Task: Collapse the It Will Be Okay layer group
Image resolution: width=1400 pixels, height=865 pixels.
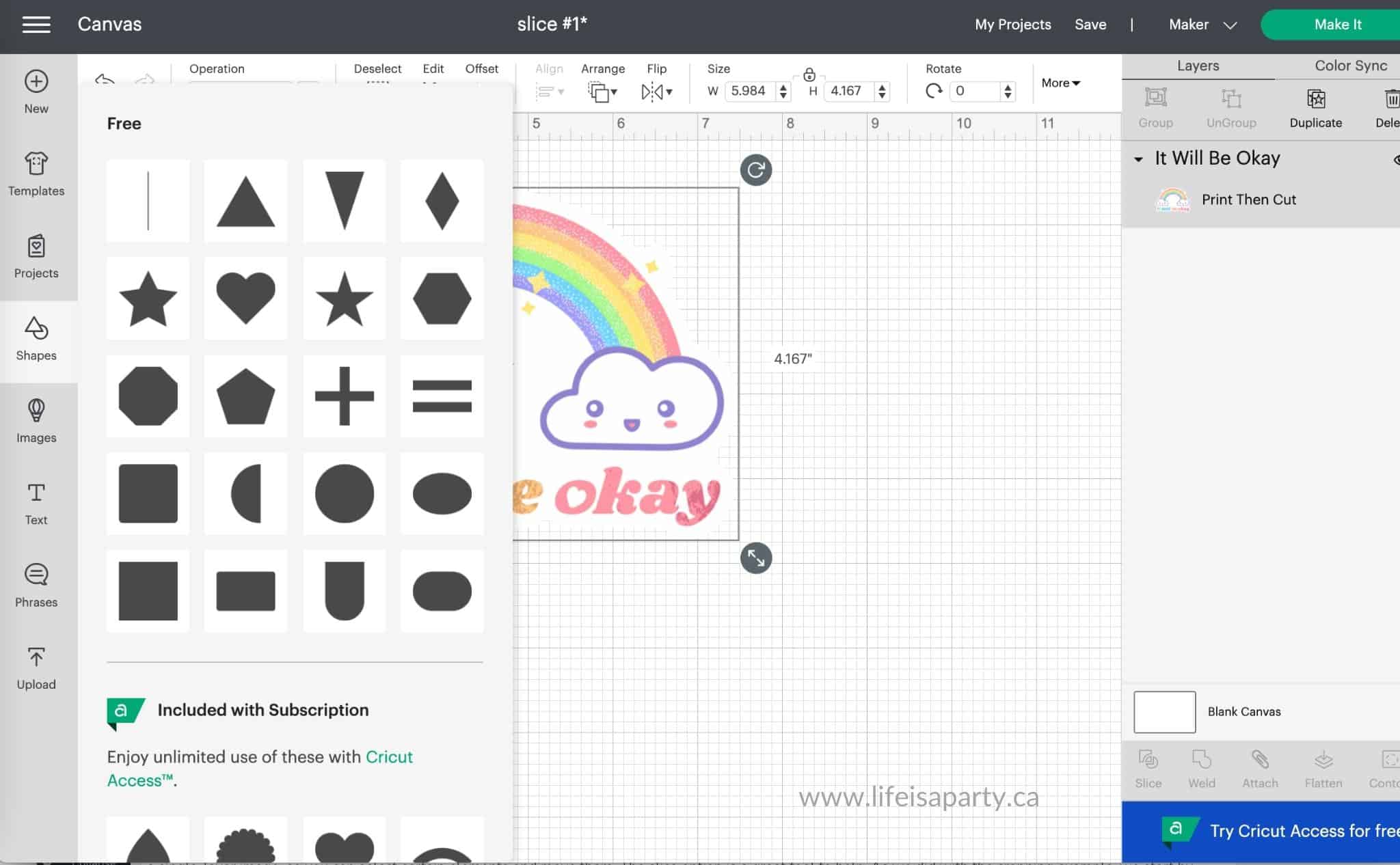Action: tap(1138, 159)
